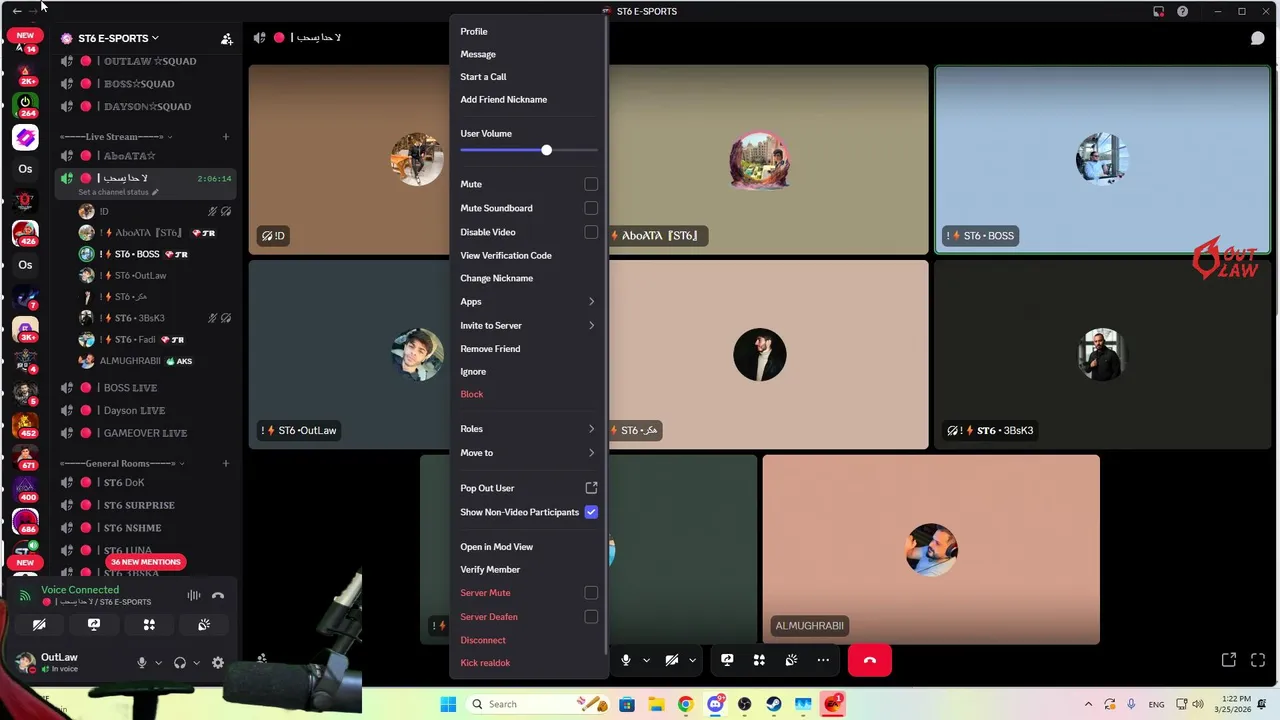Pop out the call window
This screenshot has width=1280, height=720.
tap(1229, 660)
